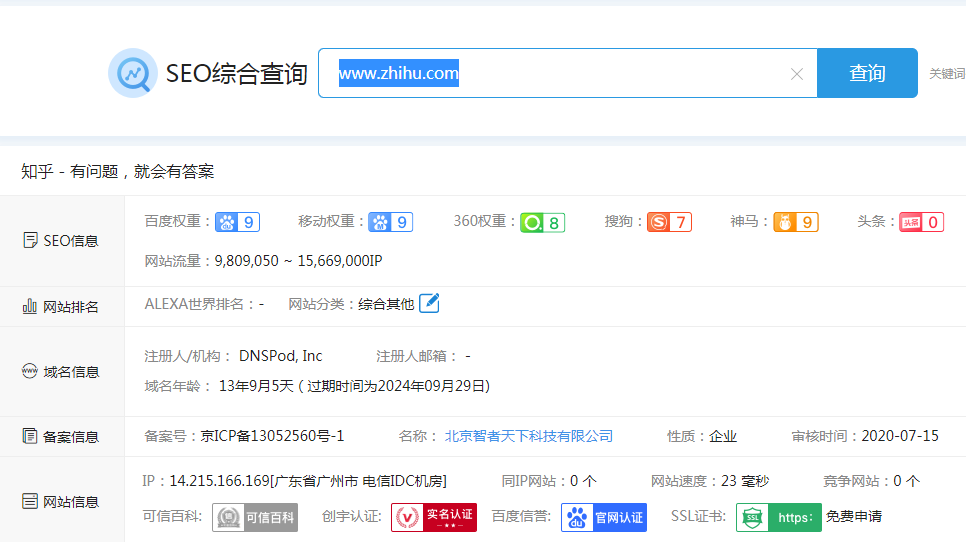Click the SEO综合查询 magnifier logo icon
The image size is (966, 542).
(x=132, y=73)
